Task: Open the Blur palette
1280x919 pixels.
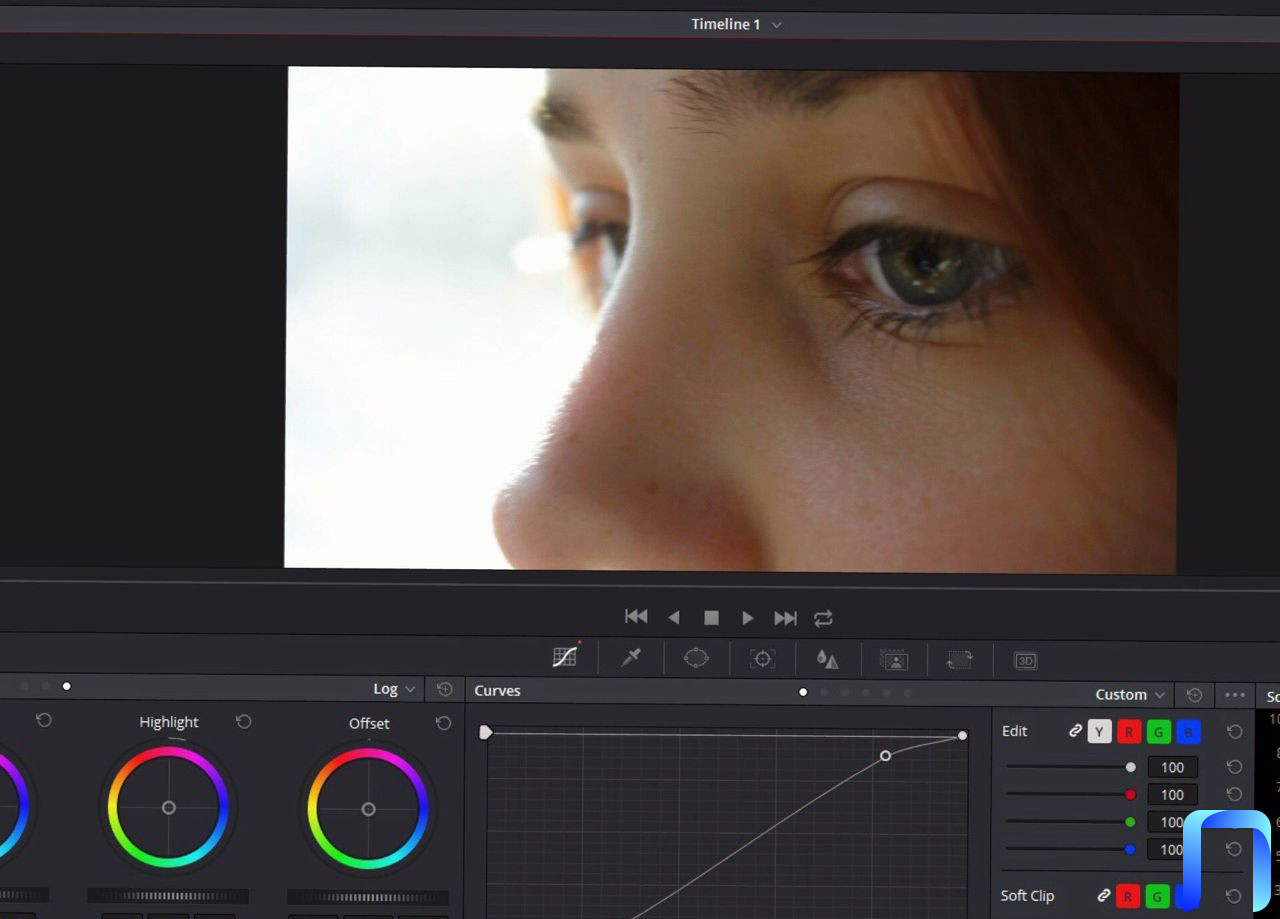Action: coord(827,659)
